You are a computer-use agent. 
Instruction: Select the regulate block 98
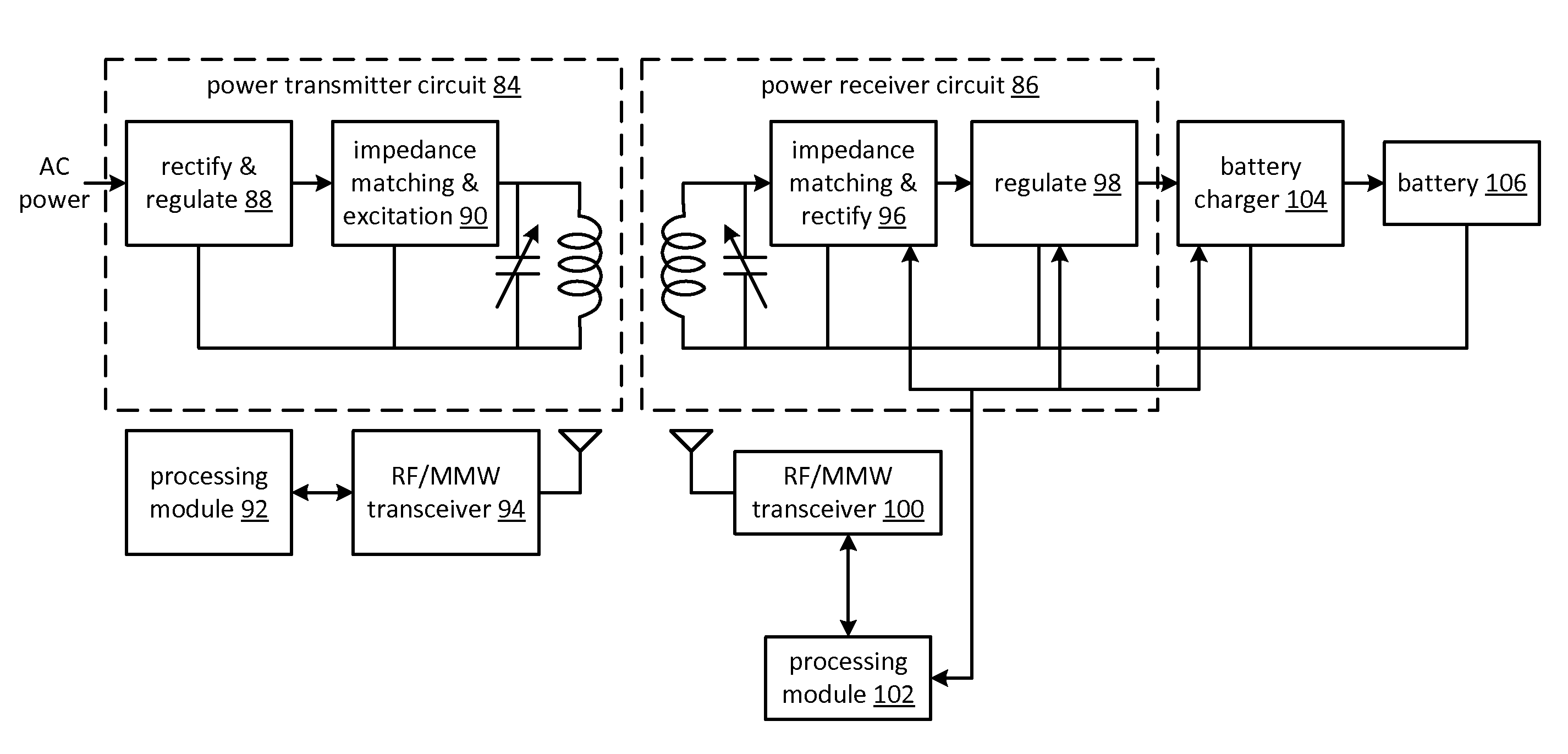click(x=1049, y=174)
